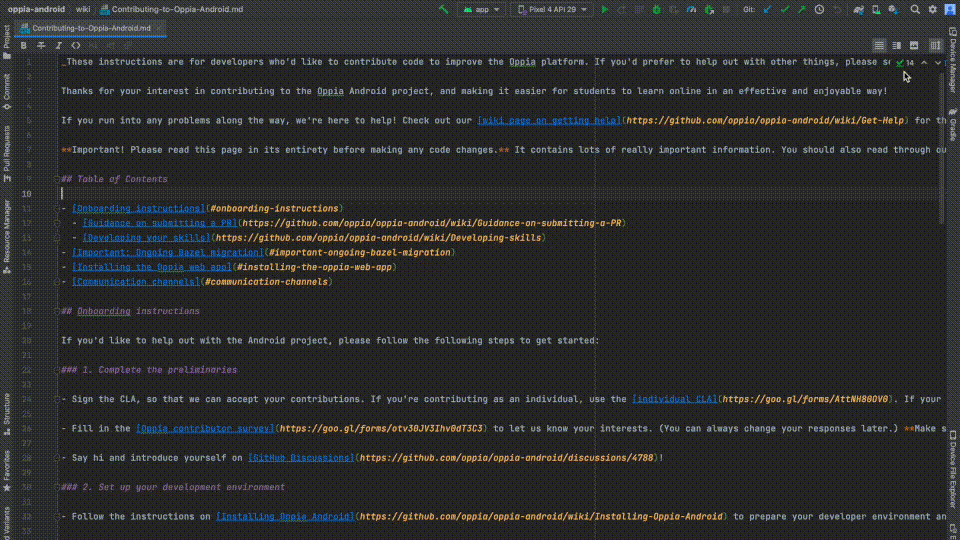Collapse the Communication channels list fold

tap(56, 282)
